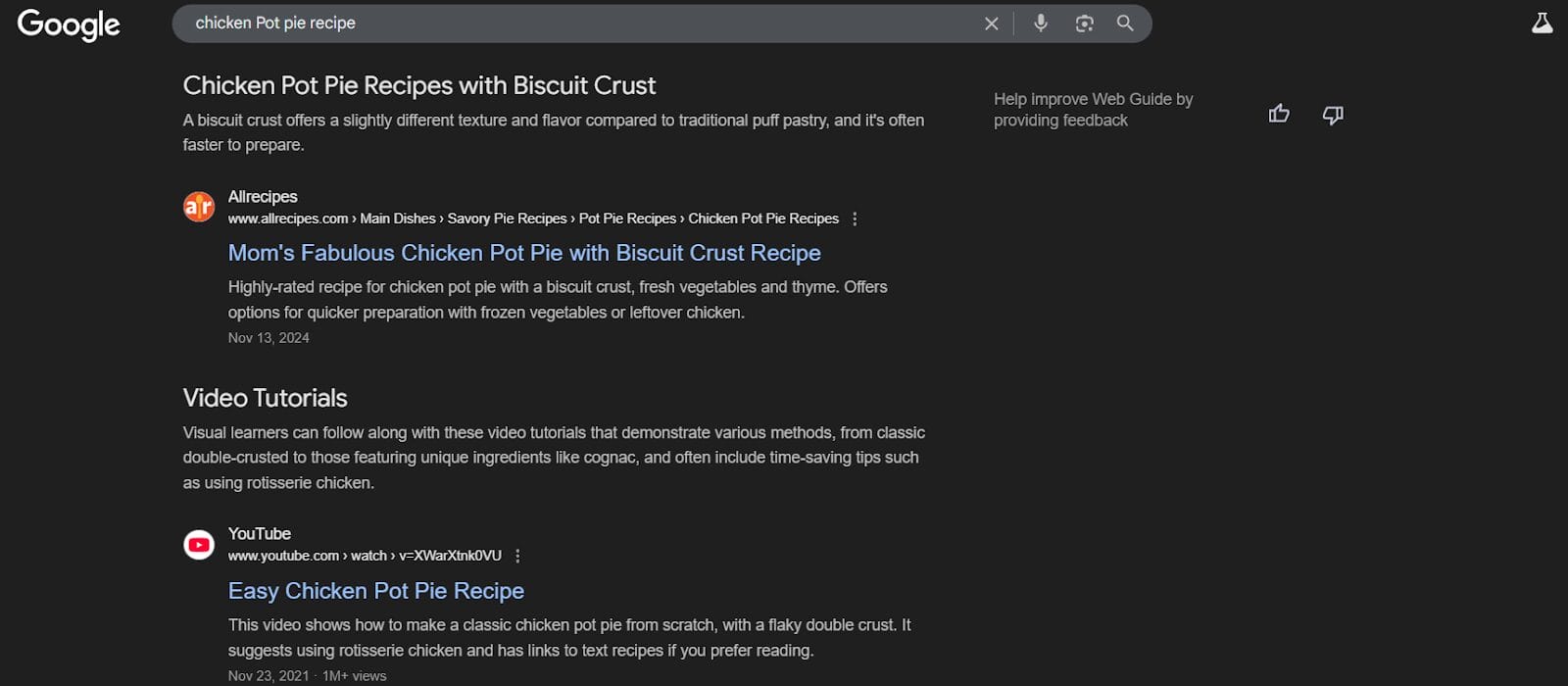
Task: Click the YouTube site name
Action: pos(260,534)
